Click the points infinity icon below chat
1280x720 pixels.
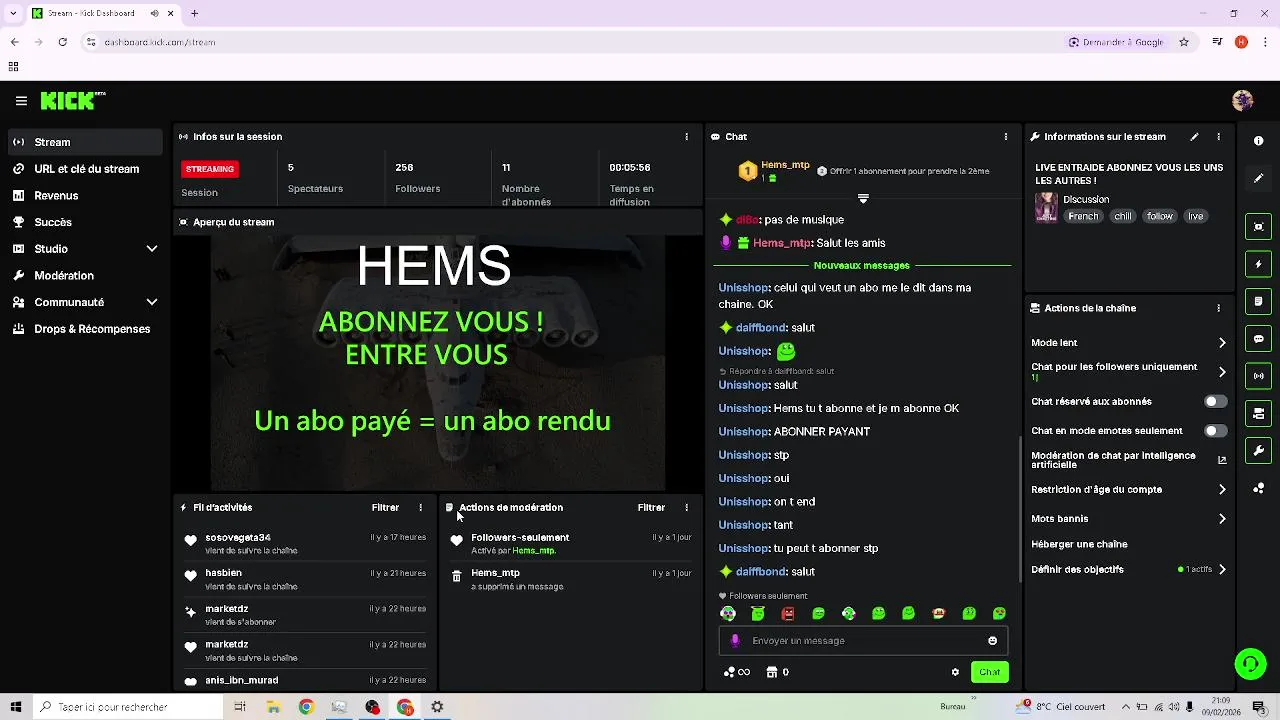pos(737,672)
